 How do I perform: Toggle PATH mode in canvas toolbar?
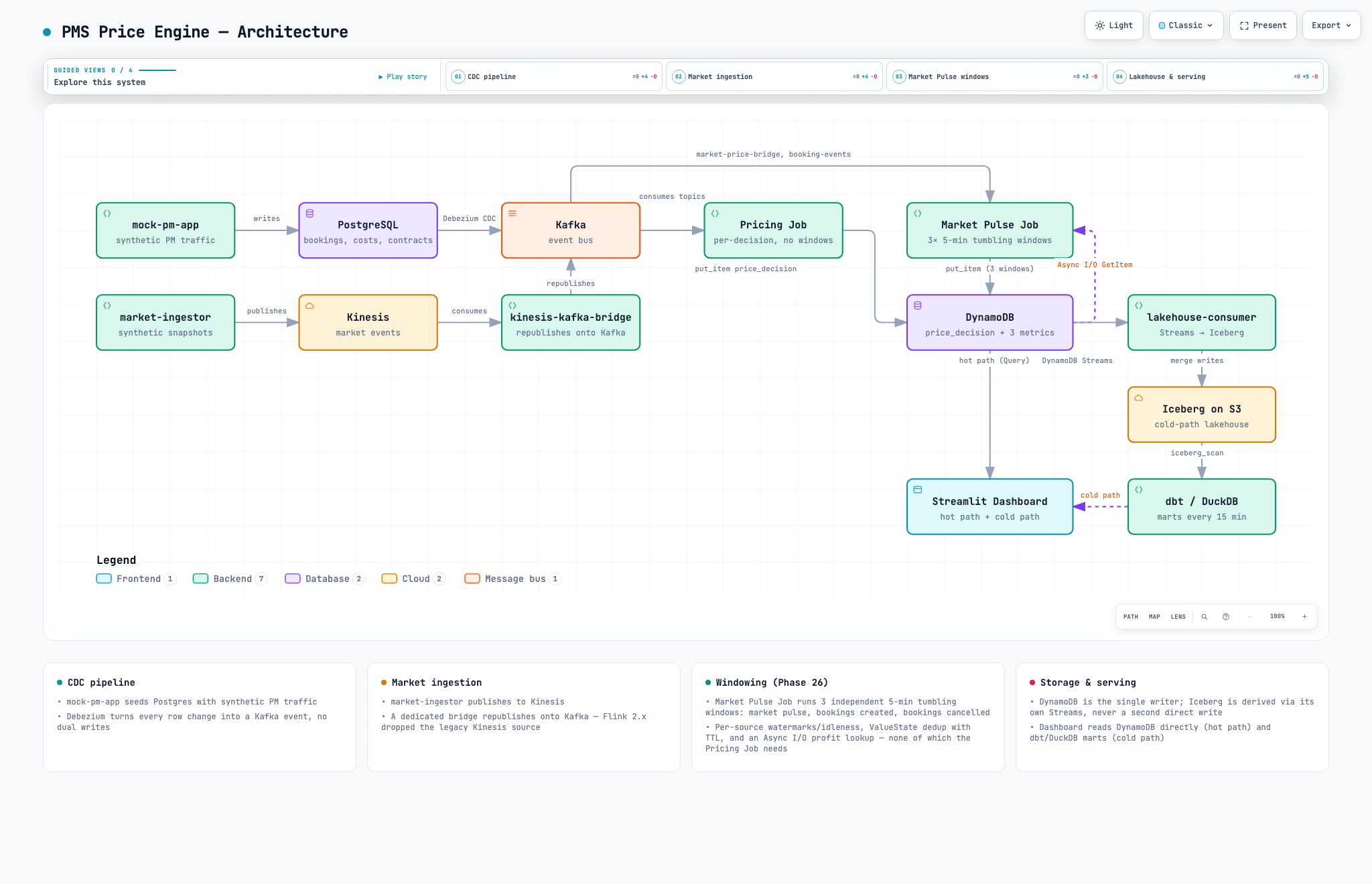point(1131,617)
